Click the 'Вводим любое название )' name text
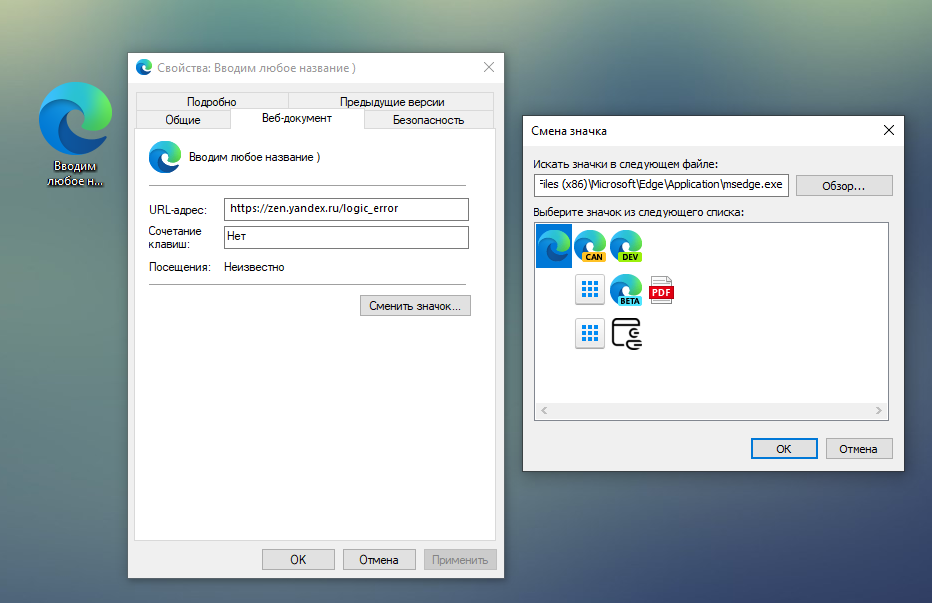The image size is (932, 603). pyautogui.click(x=254, y=157)
